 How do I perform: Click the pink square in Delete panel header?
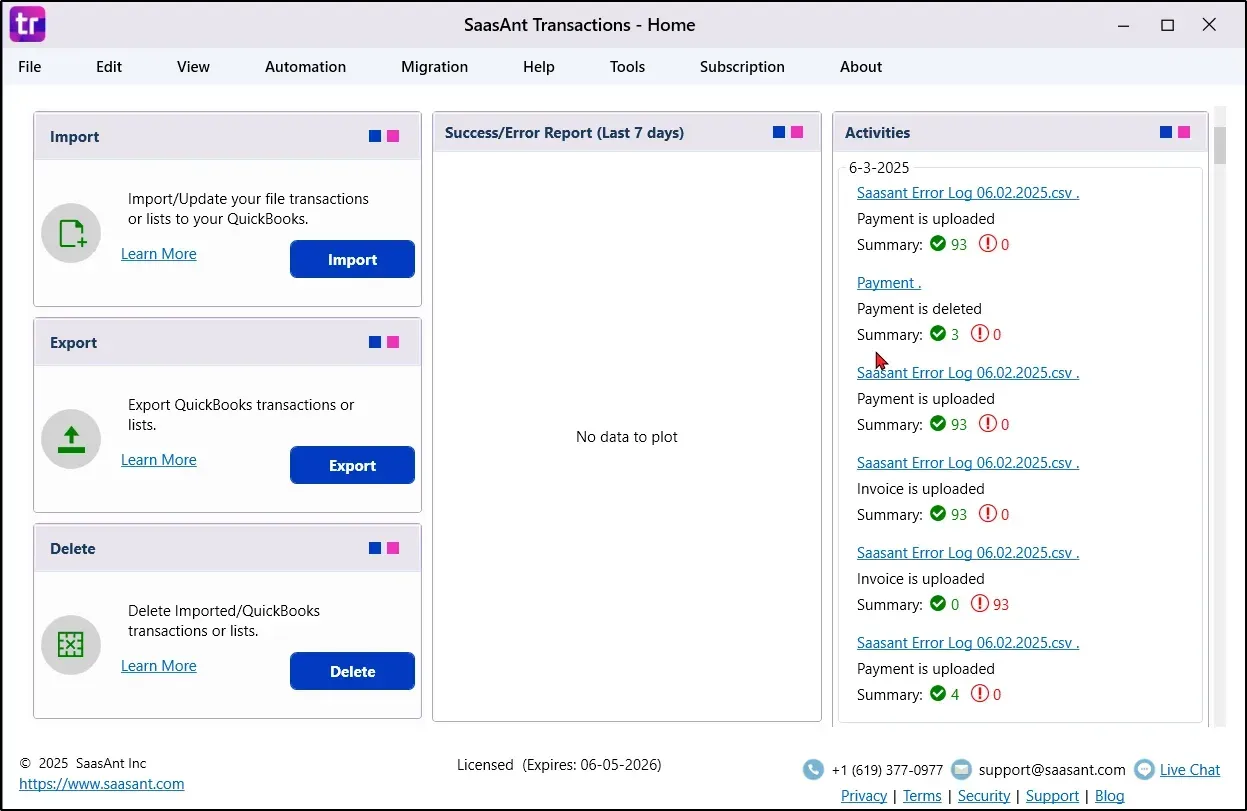393,548
